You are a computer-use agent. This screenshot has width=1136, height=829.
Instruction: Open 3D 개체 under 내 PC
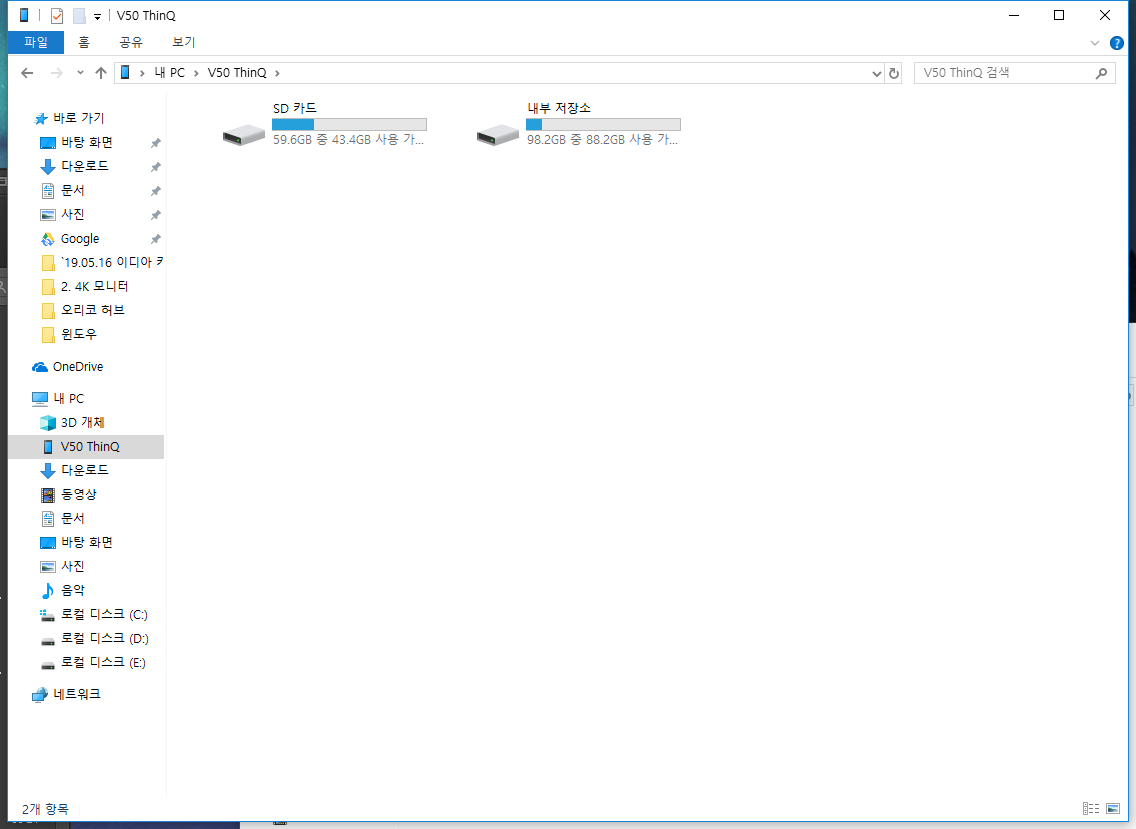click(x=82, y=422)
